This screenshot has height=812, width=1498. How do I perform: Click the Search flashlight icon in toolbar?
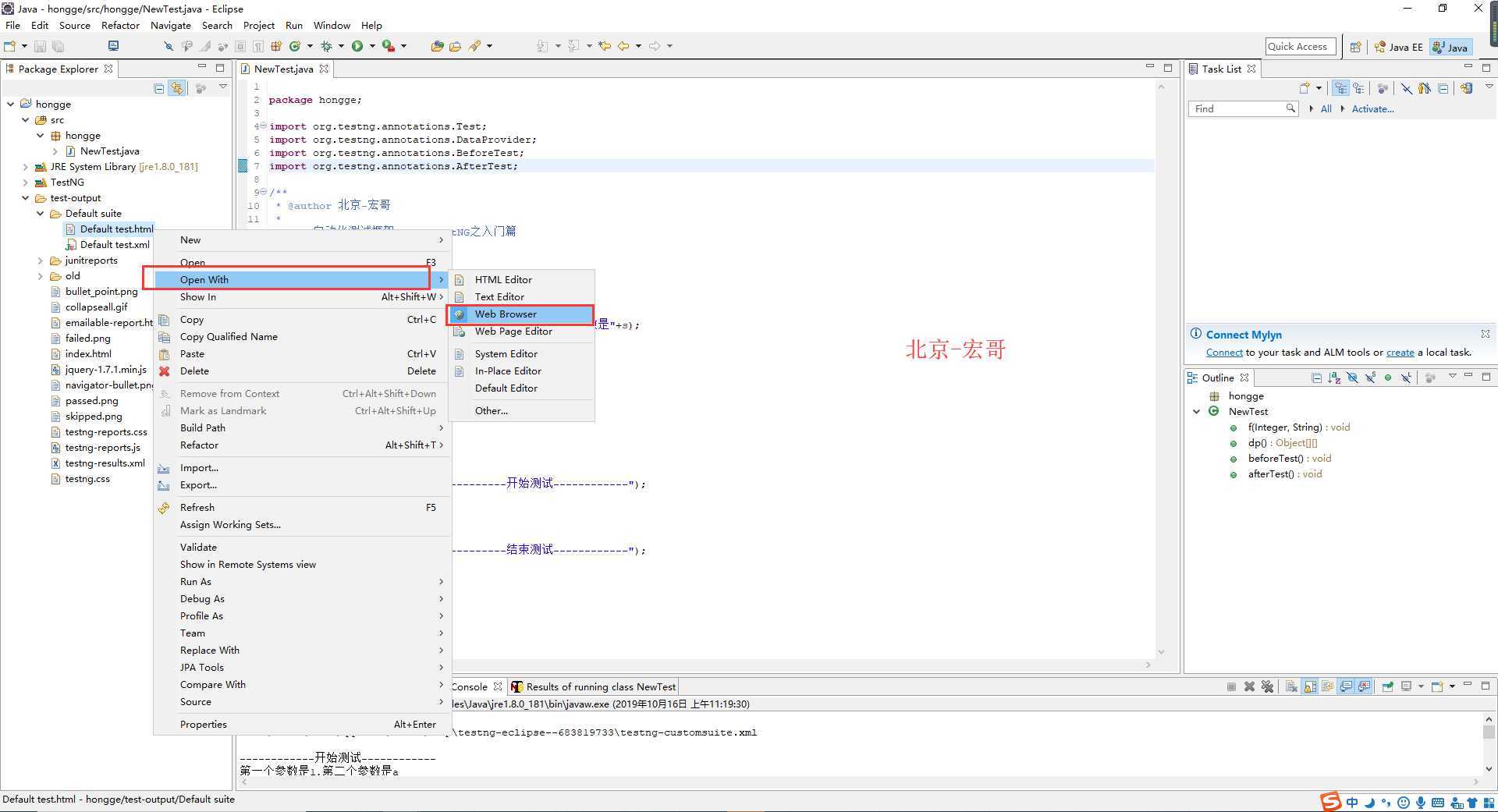[475, 46]
